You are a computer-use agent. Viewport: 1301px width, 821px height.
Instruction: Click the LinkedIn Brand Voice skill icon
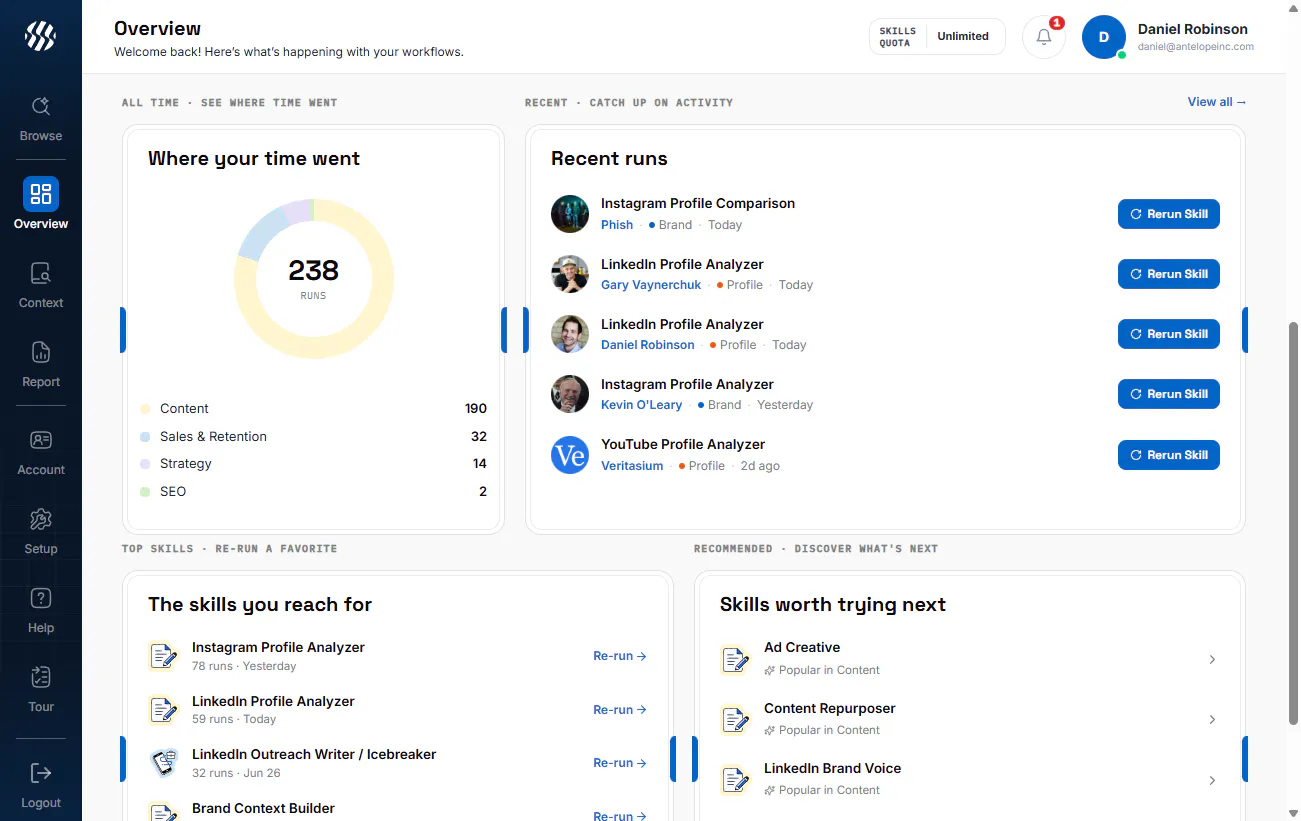(735, 779)
